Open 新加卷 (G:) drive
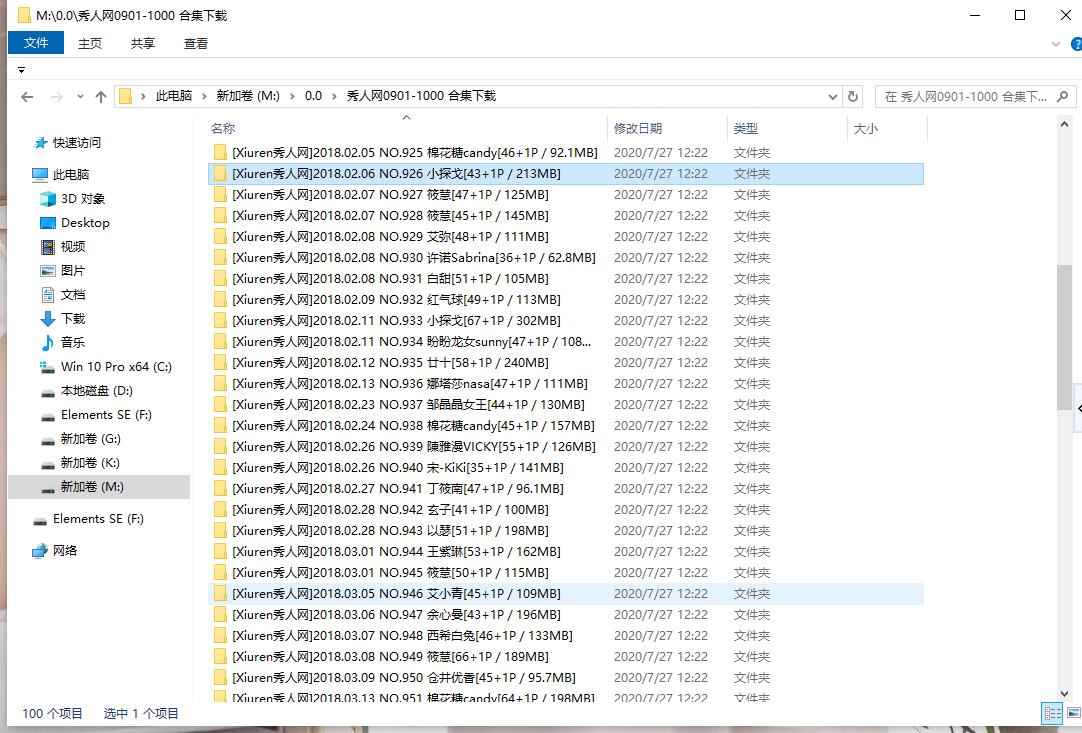1082x733 pixels. point(90,439)
